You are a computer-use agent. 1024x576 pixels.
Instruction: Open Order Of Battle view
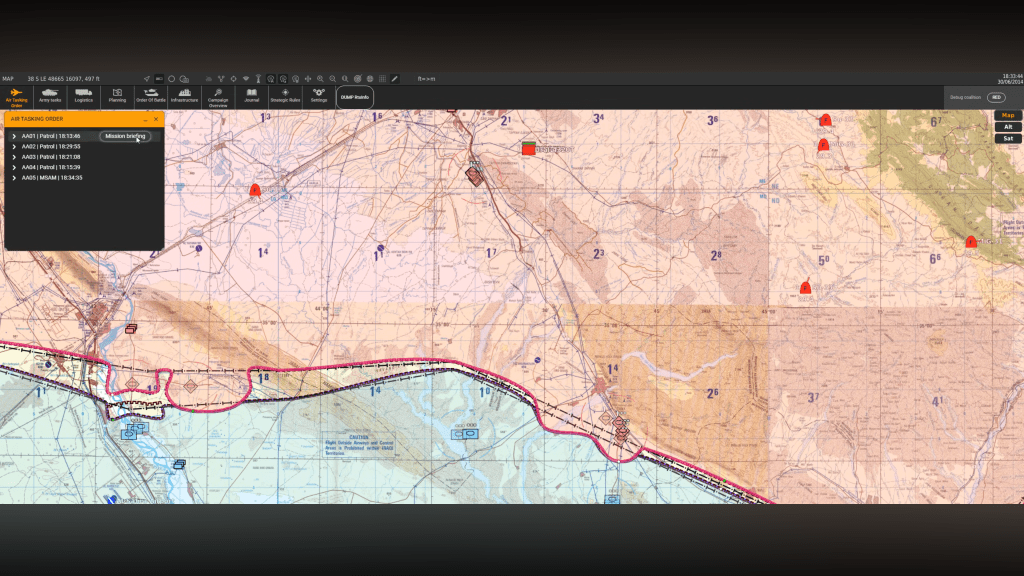tap(151, 96)
